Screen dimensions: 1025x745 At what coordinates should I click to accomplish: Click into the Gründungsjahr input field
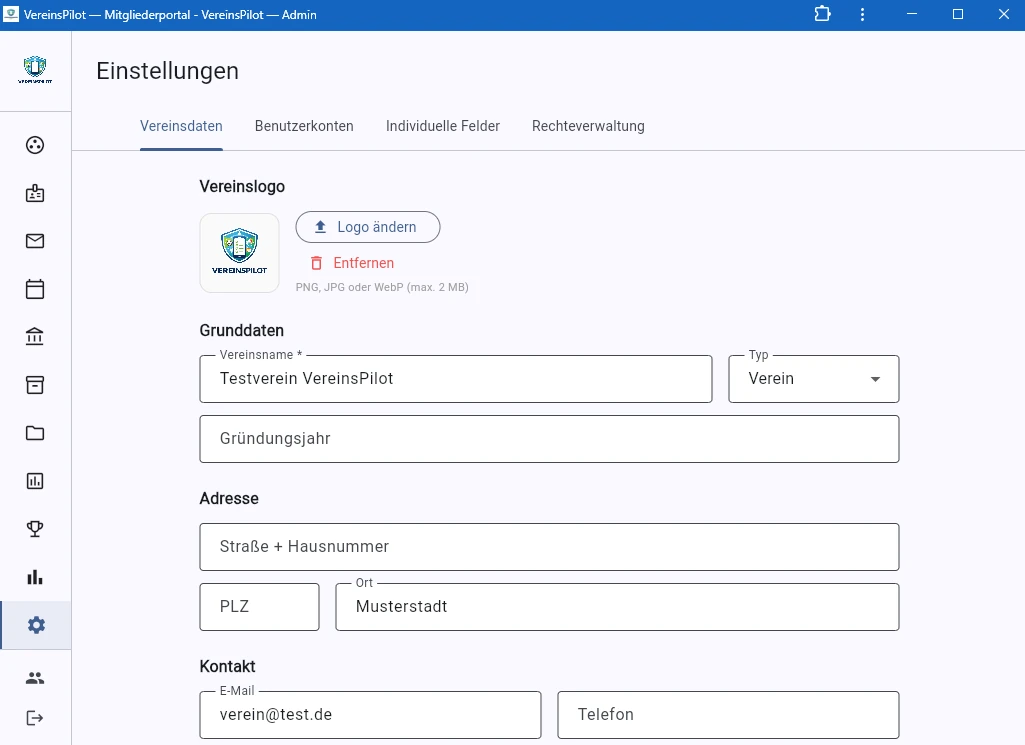click(x=549, y=438)
